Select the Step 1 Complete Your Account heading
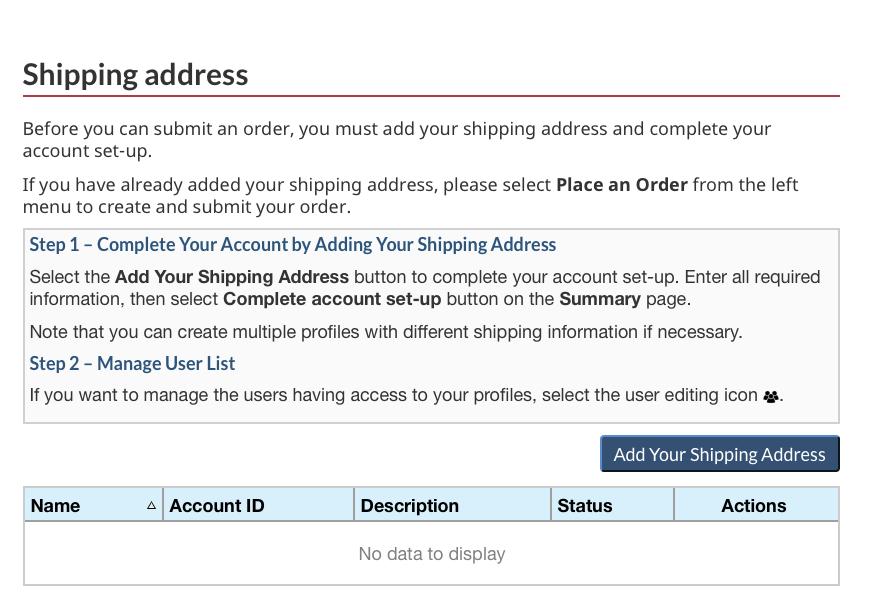Viewport: 872px width, 608px height. coord(292,245)
